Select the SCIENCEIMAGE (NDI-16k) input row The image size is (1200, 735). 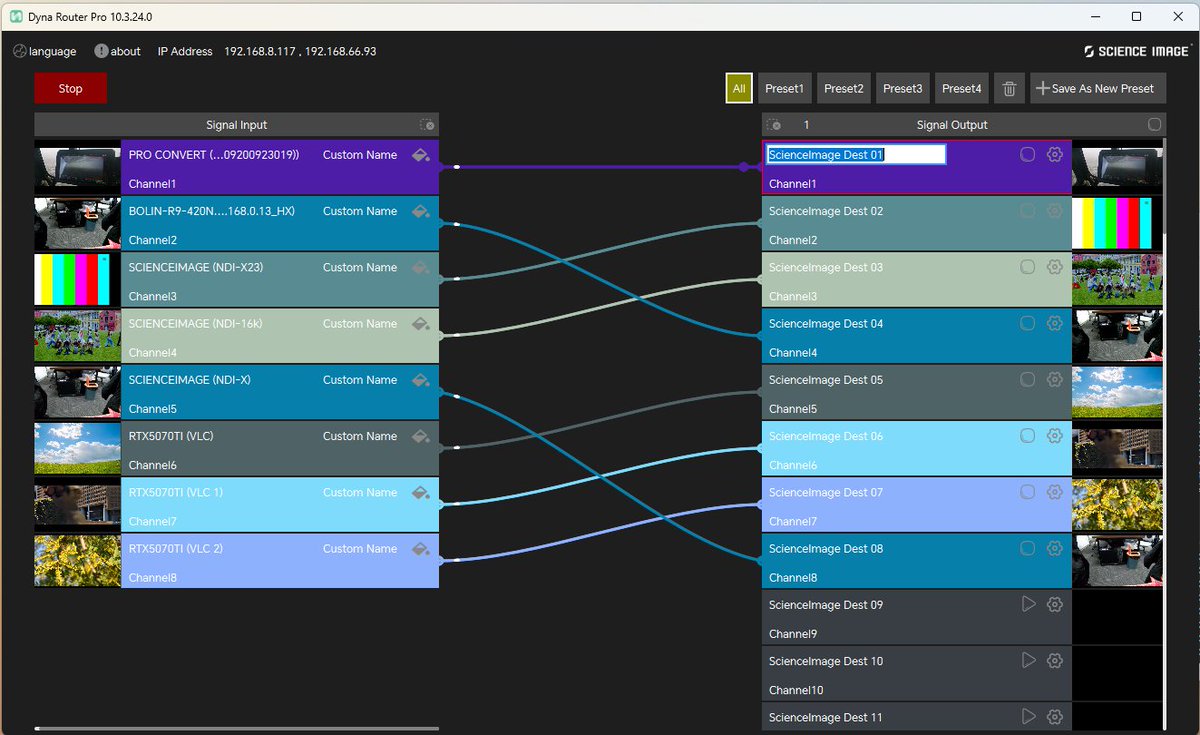(280, 336)
